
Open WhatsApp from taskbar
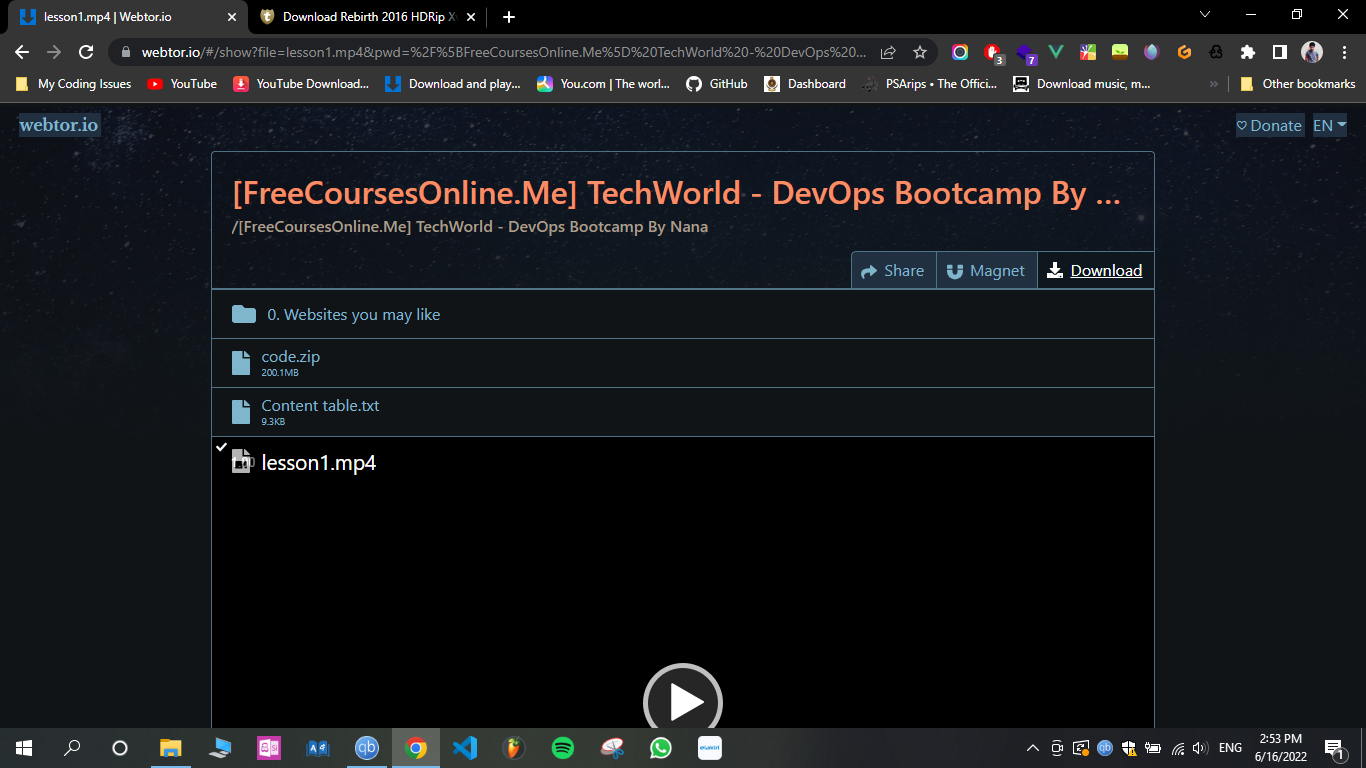click(x=661, y=747)
